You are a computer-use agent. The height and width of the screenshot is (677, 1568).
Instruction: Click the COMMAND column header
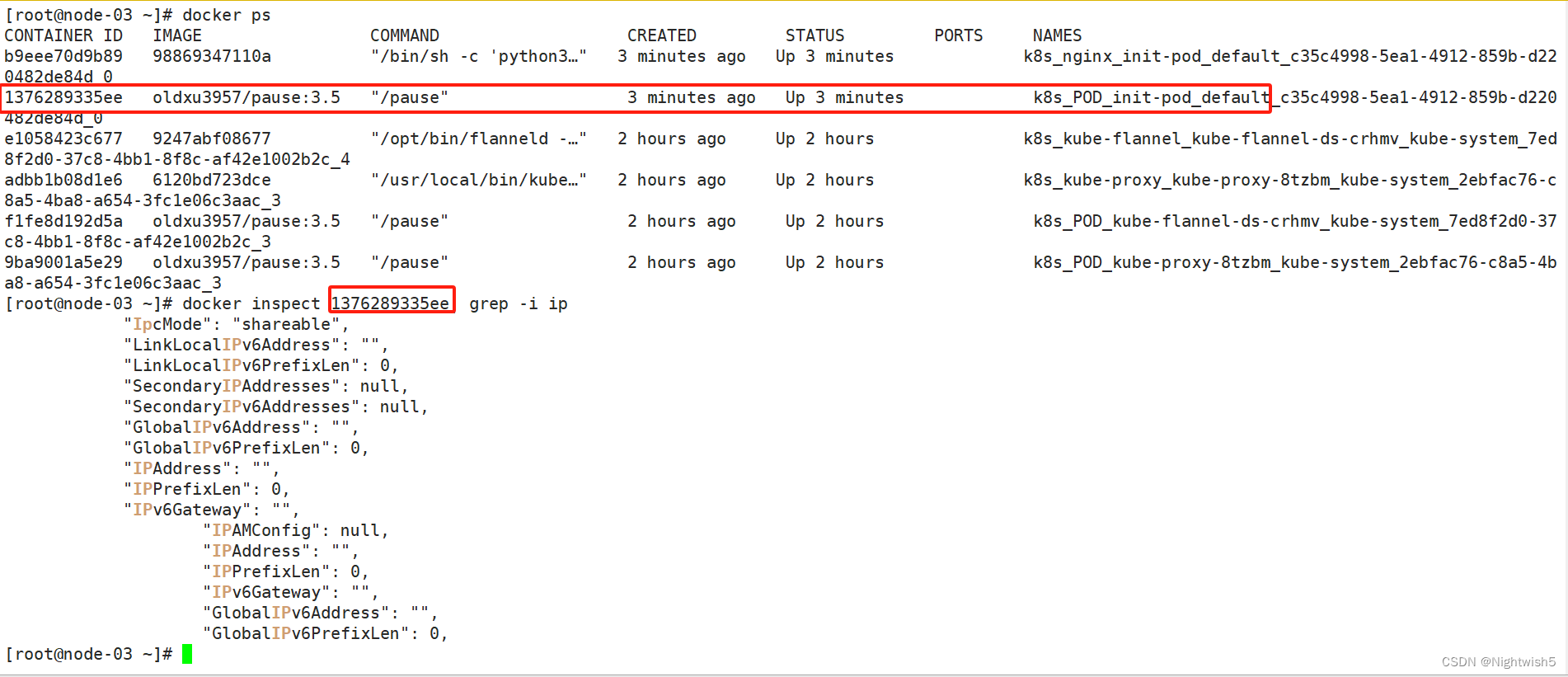pos(405,35)
